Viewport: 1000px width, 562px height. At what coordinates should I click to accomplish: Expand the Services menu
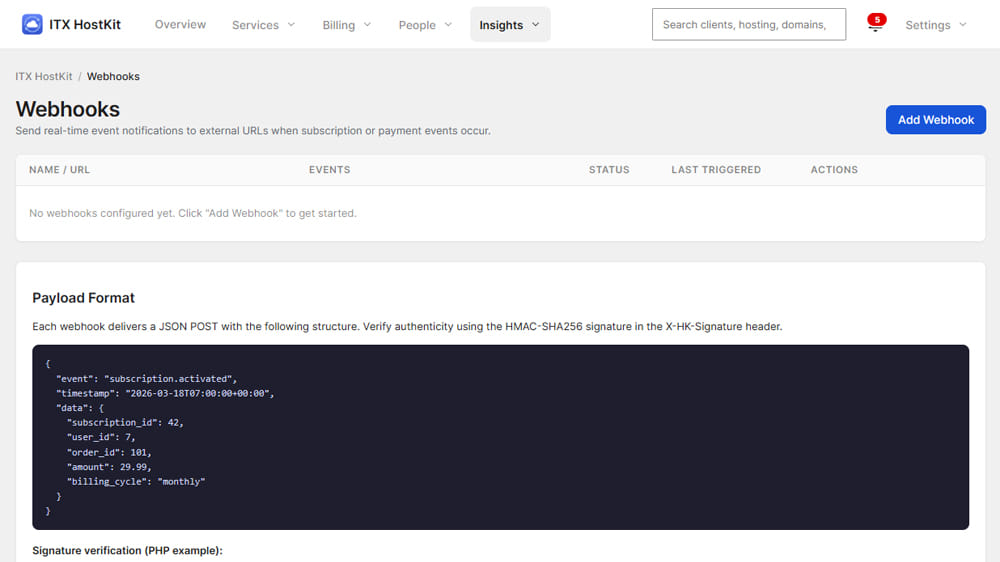pos(263,25)
